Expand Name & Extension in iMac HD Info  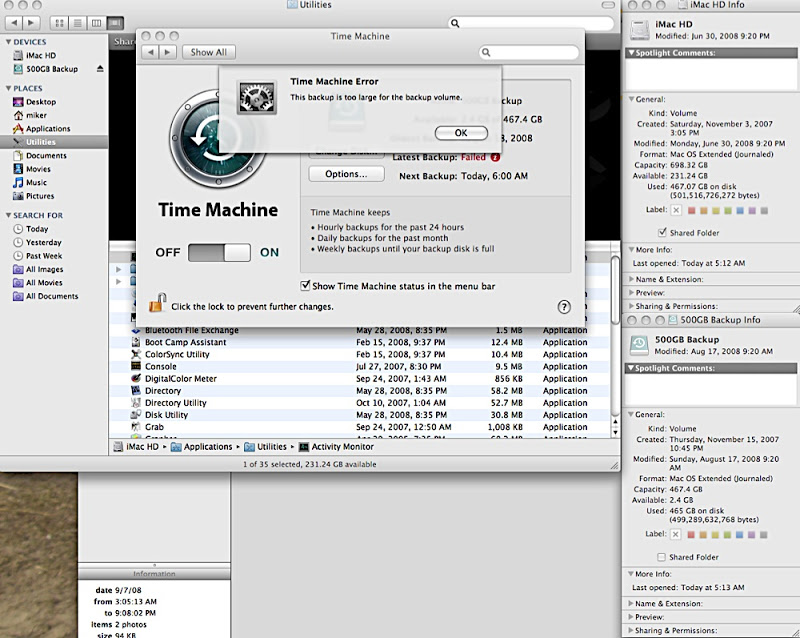631,279
